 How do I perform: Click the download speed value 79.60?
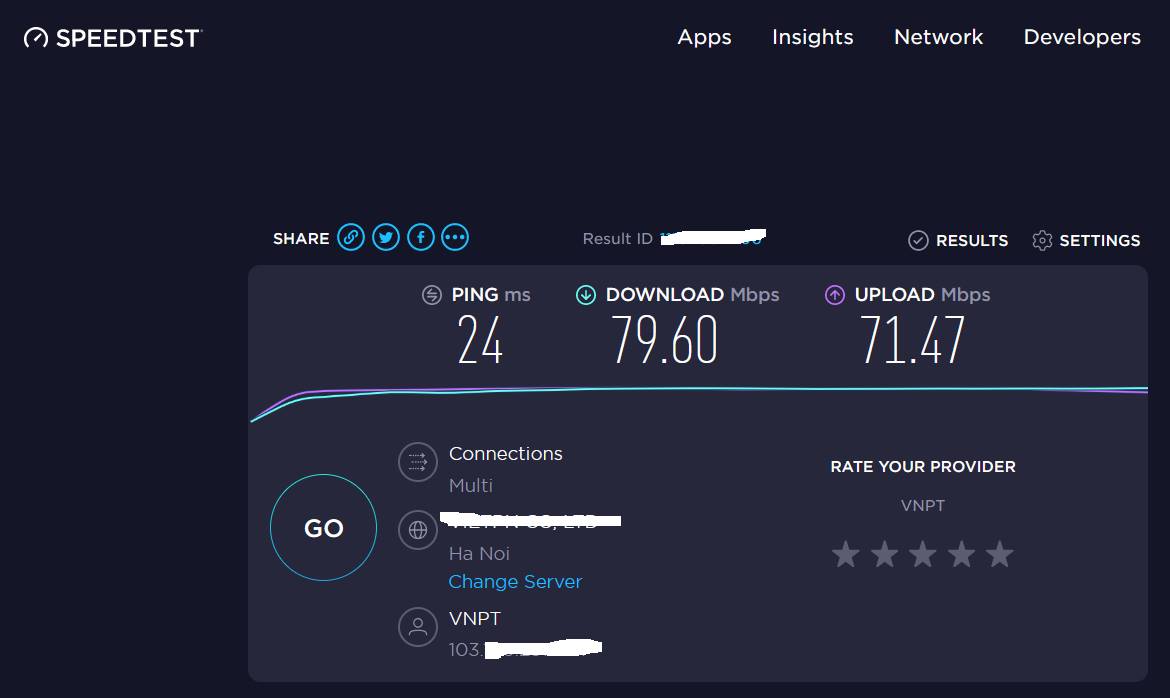pos(664,340)
